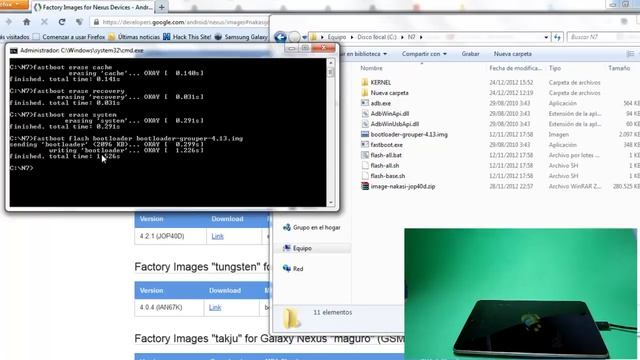Click the Firefox forward arrow
Viewport: 640px width, 360px height.
(9, 22)
